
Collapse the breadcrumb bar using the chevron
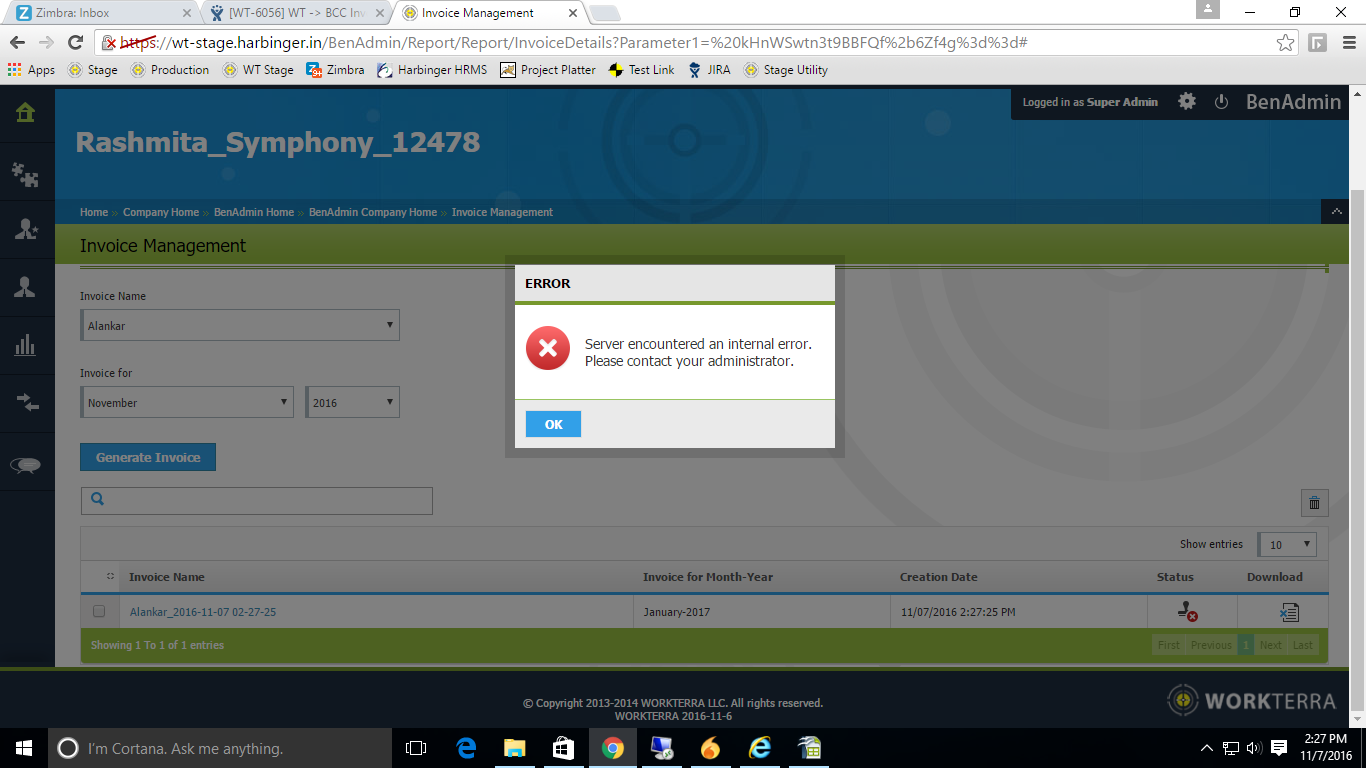1337,212
